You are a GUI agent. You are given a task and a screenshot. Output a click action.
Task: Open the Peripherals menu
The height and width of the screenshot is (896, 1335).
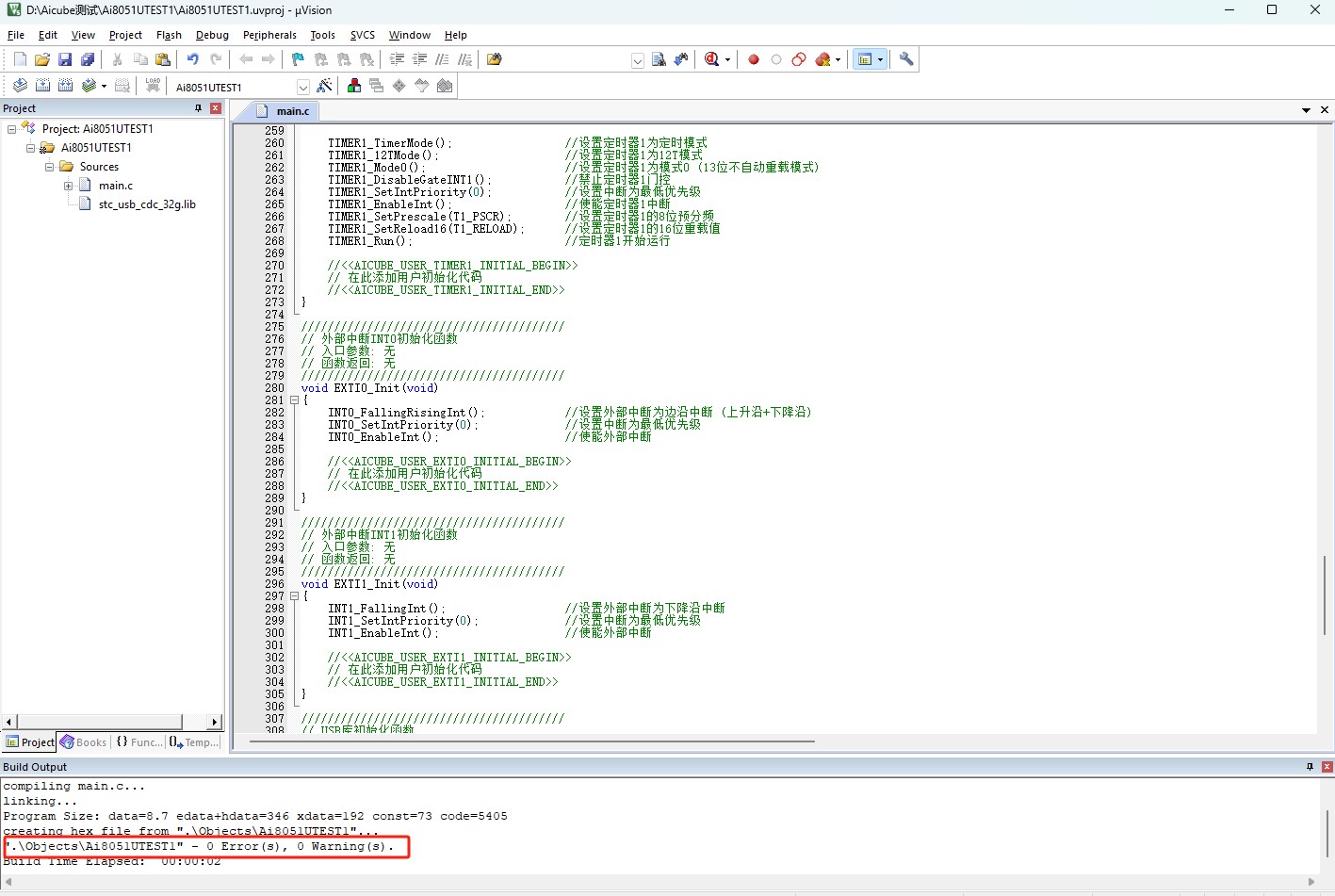pyautogui.click(x=269, y=35)
